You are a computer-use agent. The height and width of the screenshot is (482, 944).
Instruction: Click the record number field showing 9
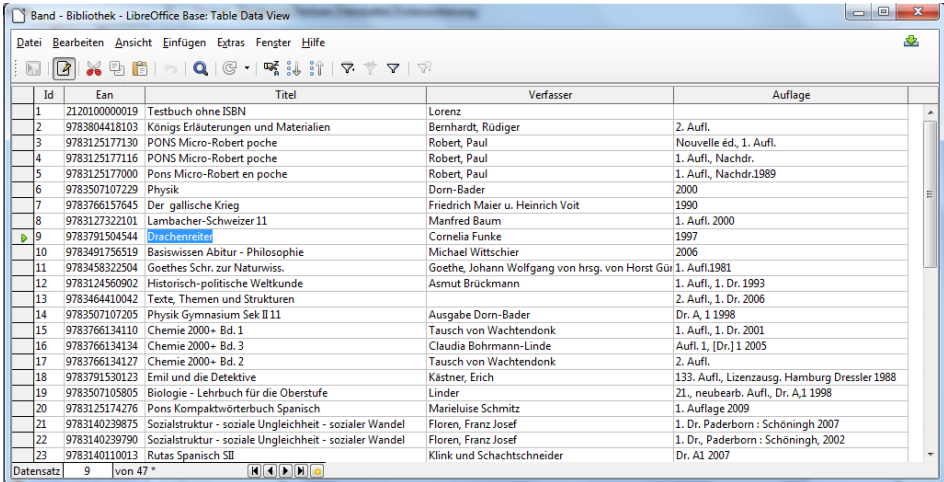tap(87, 471)
